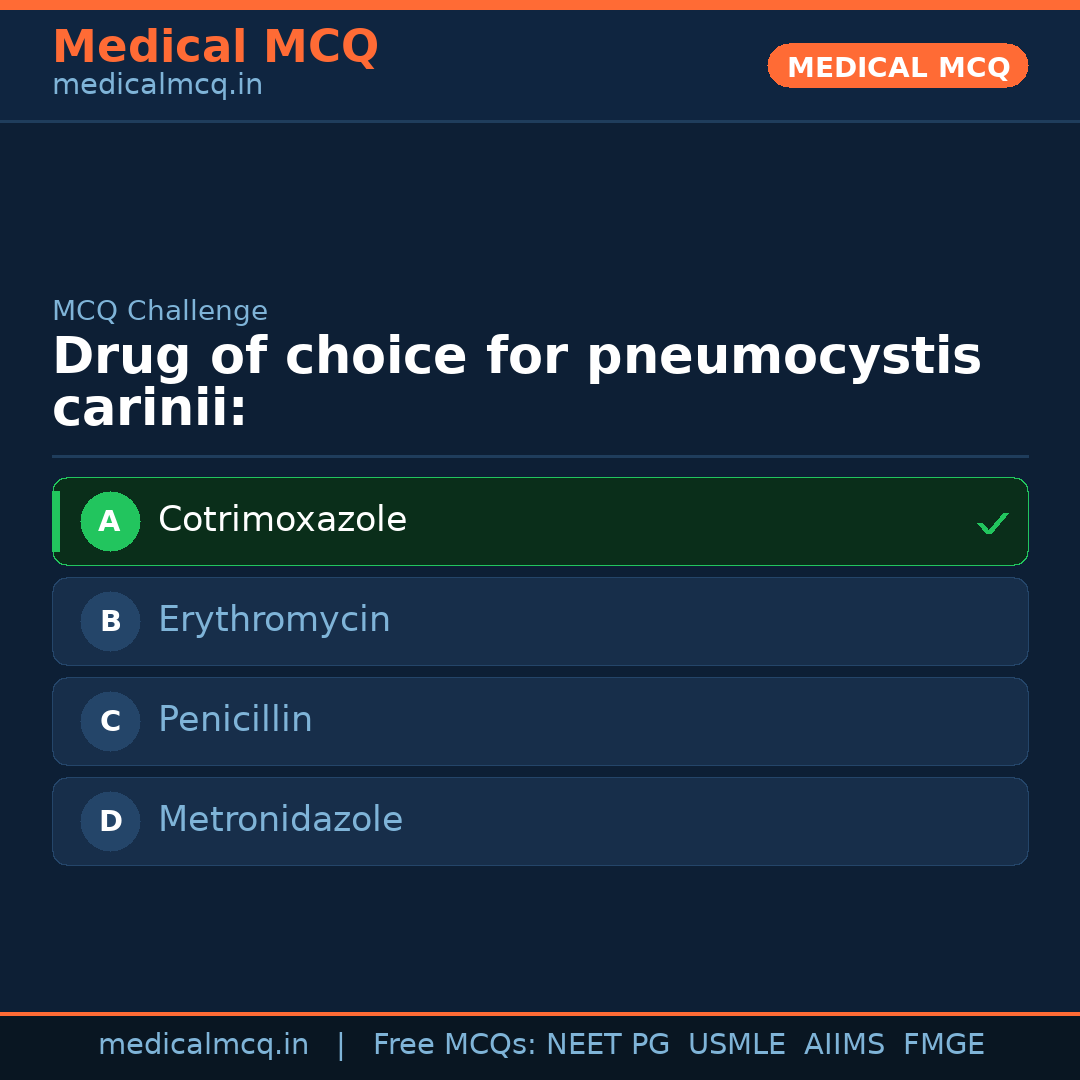Screen dimensions: 1080x1080
Task: Click the C letter circle icon
Action: coord(110,721)
